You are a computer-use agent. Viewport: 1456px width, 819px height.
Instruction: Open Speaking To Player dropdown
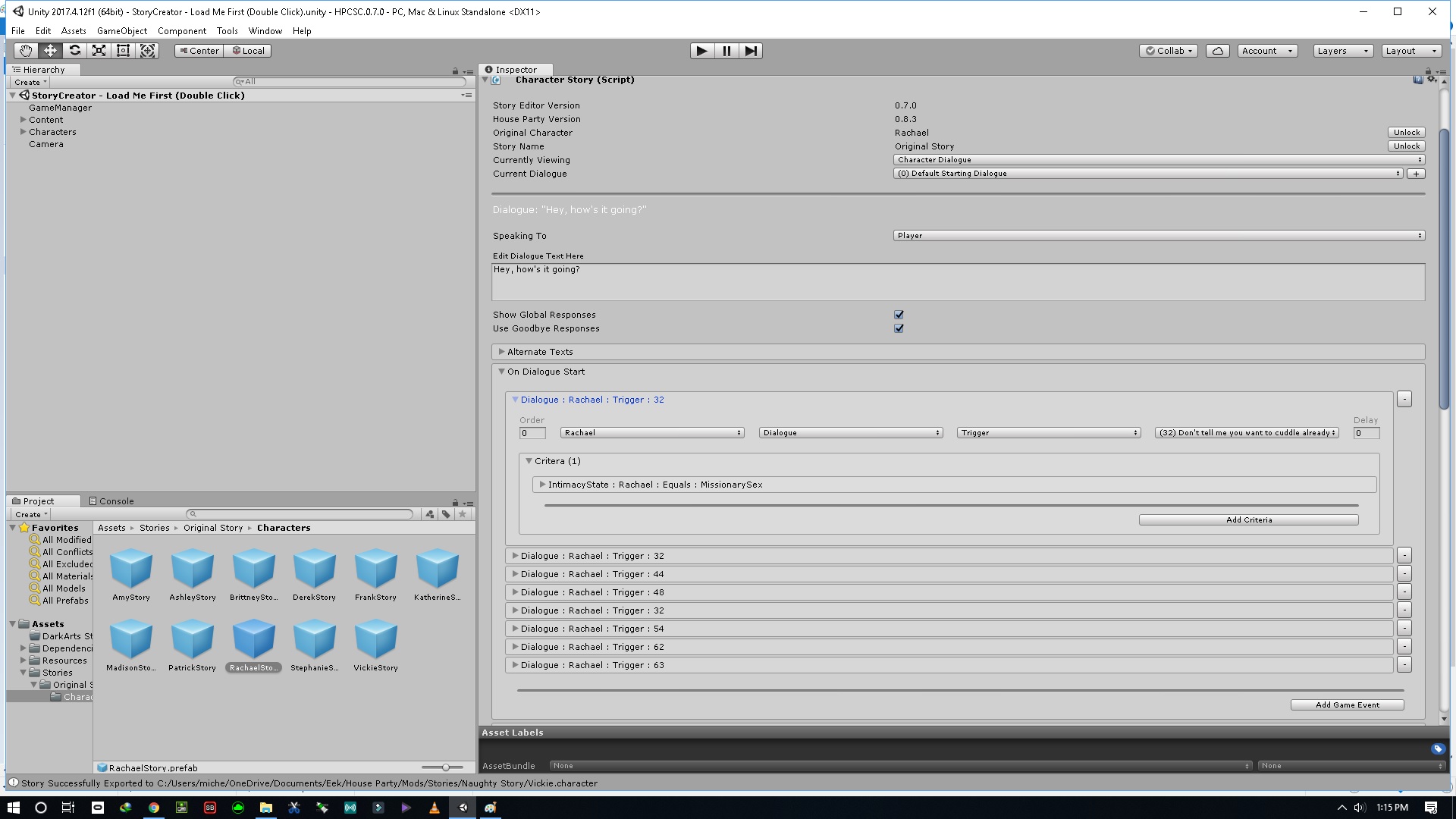[x=1159, y=236]
